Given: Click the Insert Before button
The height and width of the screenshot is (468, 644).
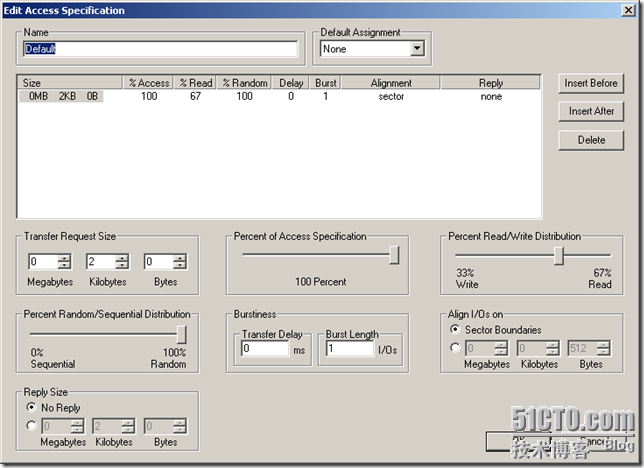Looking at the screenshot, I should click(591, 83).
